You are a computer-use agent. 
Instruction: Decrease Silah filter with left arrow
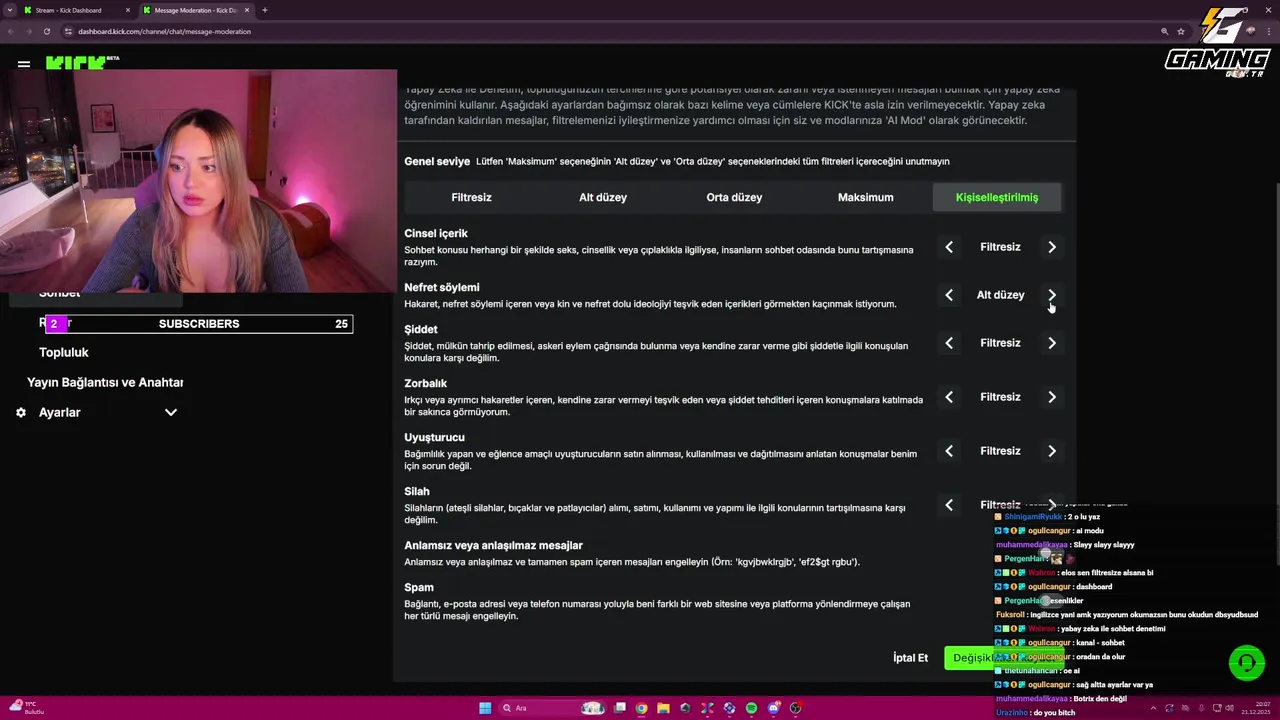click(949, 505)
